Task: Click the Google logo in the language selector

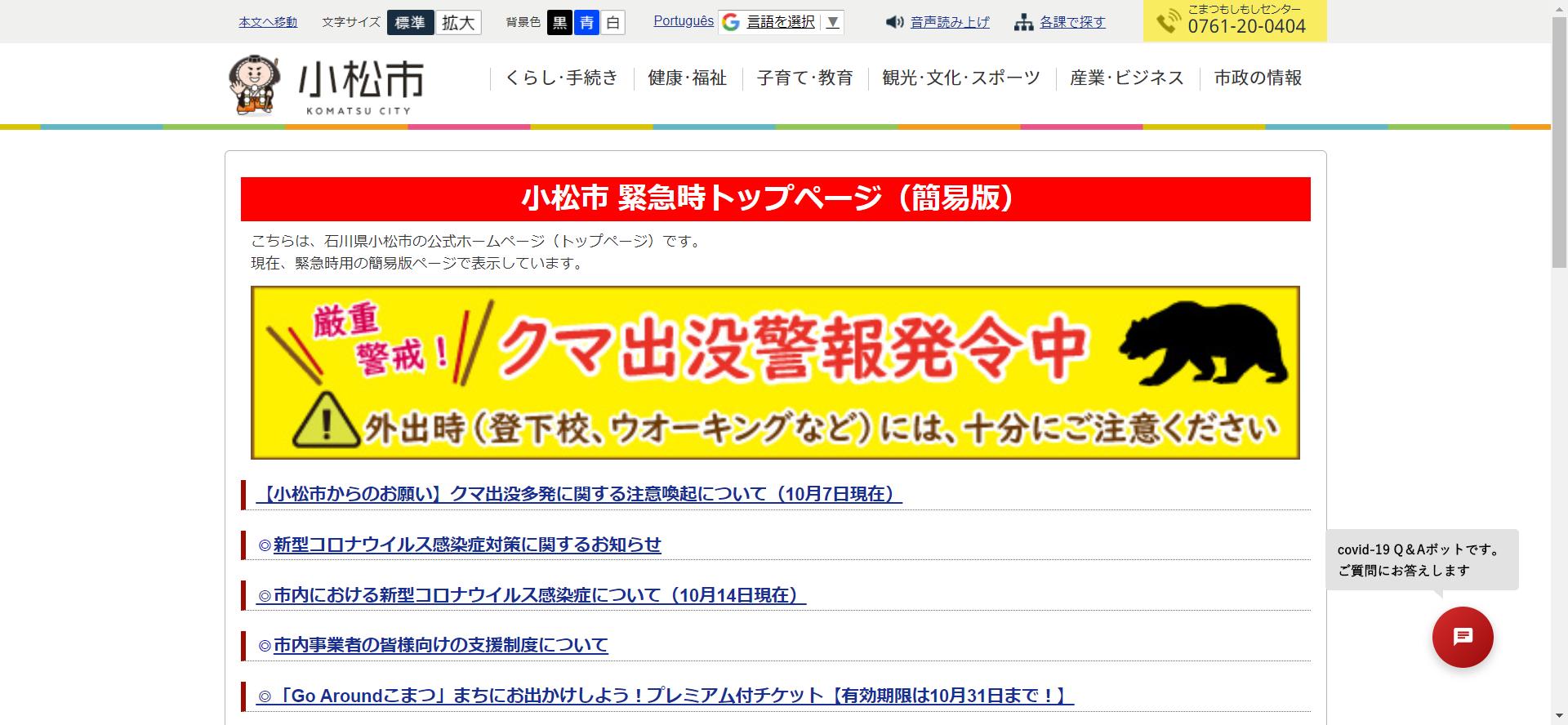Action: 732,22
